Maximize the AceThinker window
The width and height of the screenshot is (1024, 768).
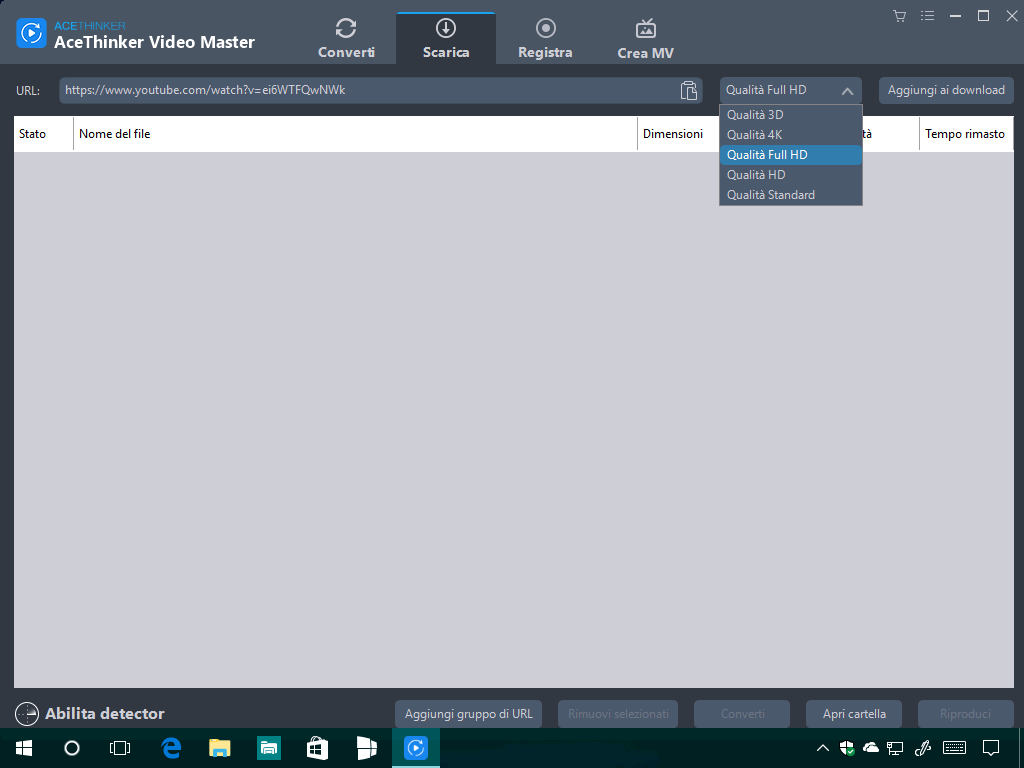point(984,16)
